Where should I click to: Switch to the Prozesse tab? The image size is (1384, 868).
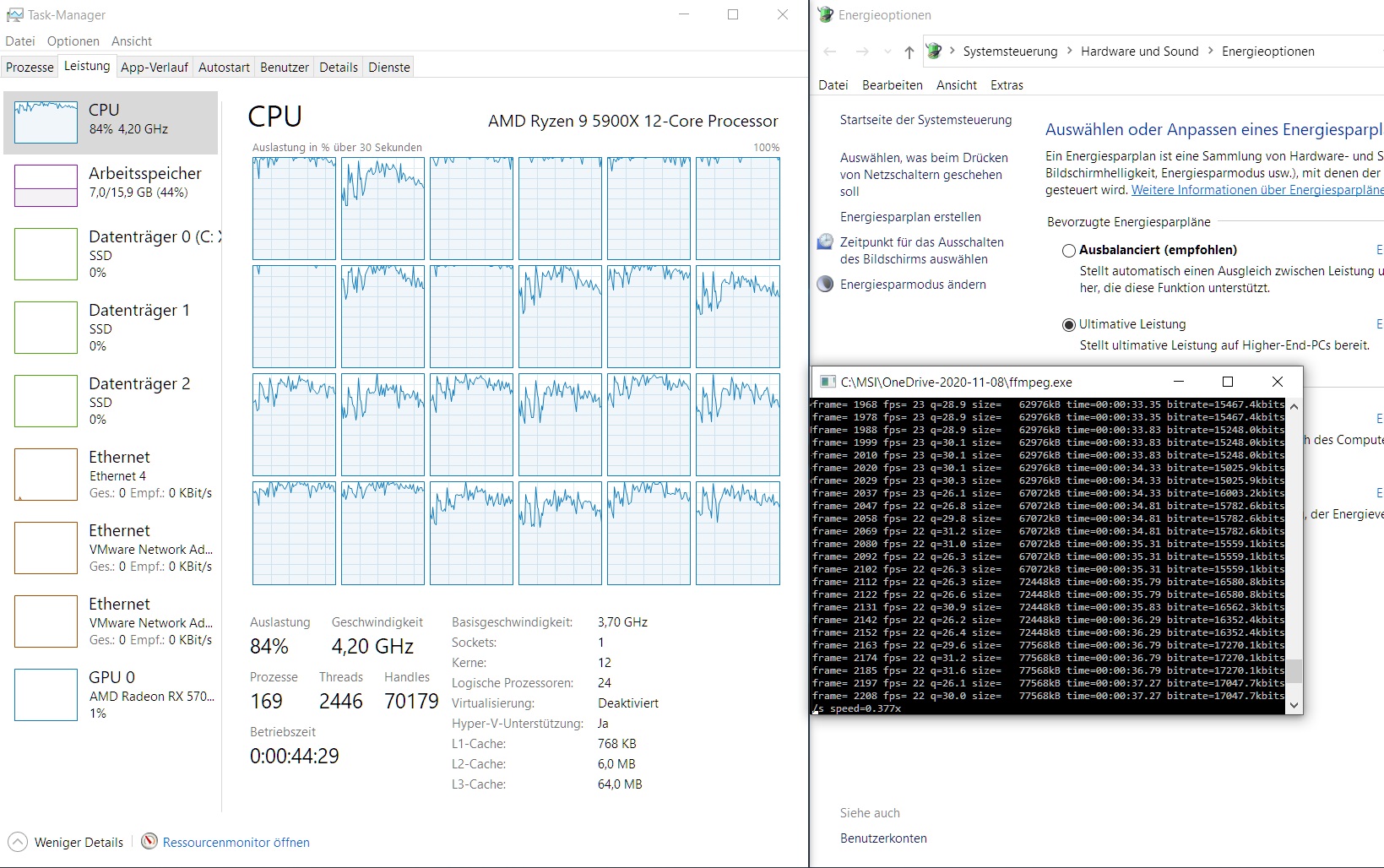click(x=30, y=68)
